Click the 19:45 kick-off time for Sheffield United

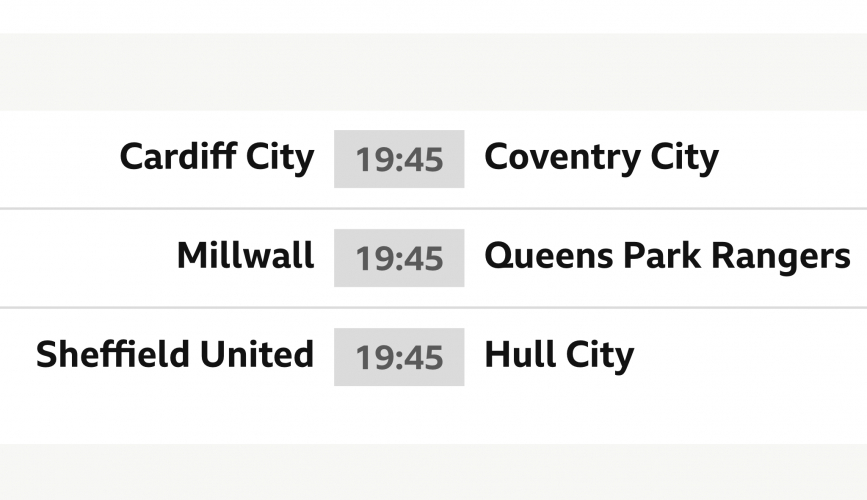[x=399, y=356]
